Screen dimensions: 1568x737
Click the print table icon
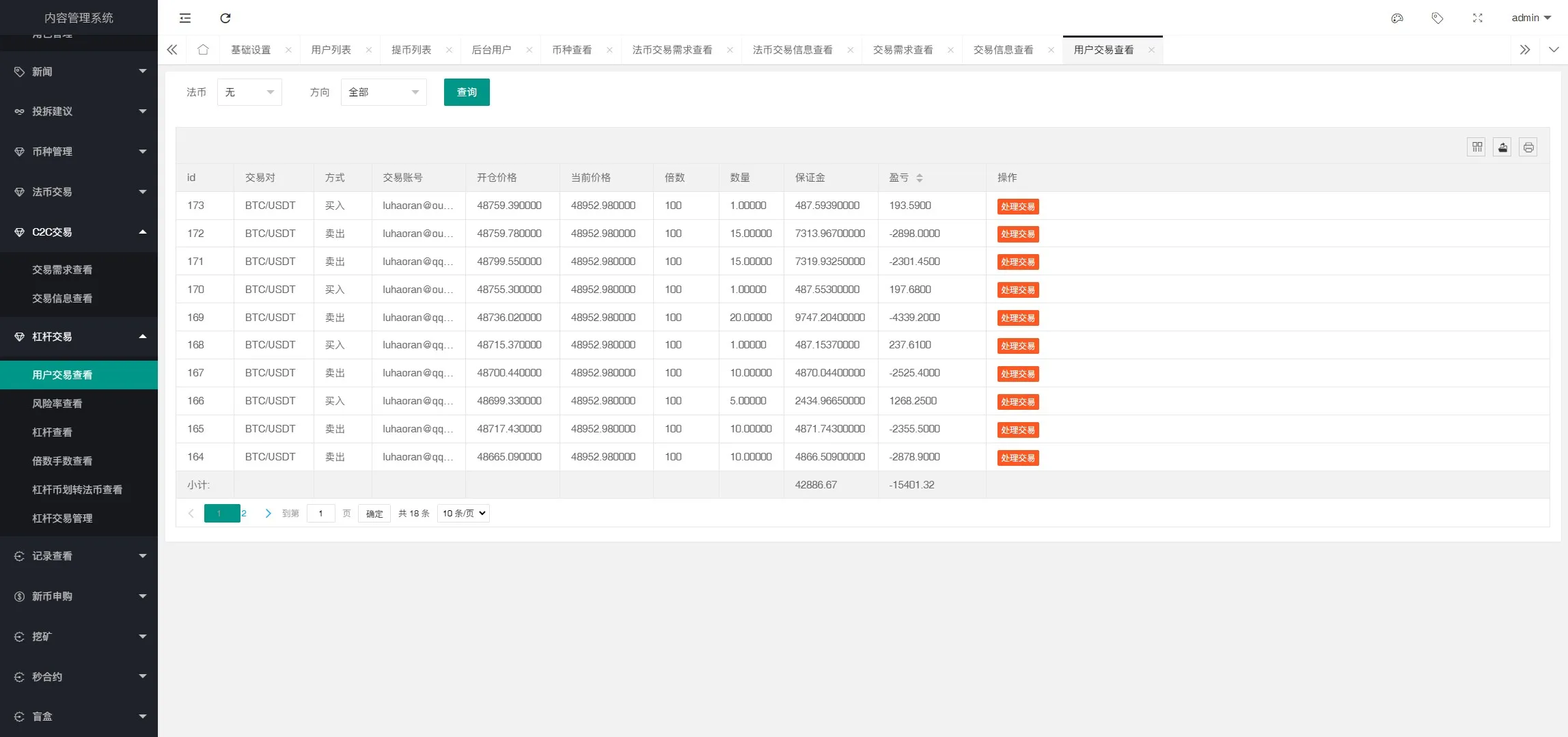coord(1528,147)
